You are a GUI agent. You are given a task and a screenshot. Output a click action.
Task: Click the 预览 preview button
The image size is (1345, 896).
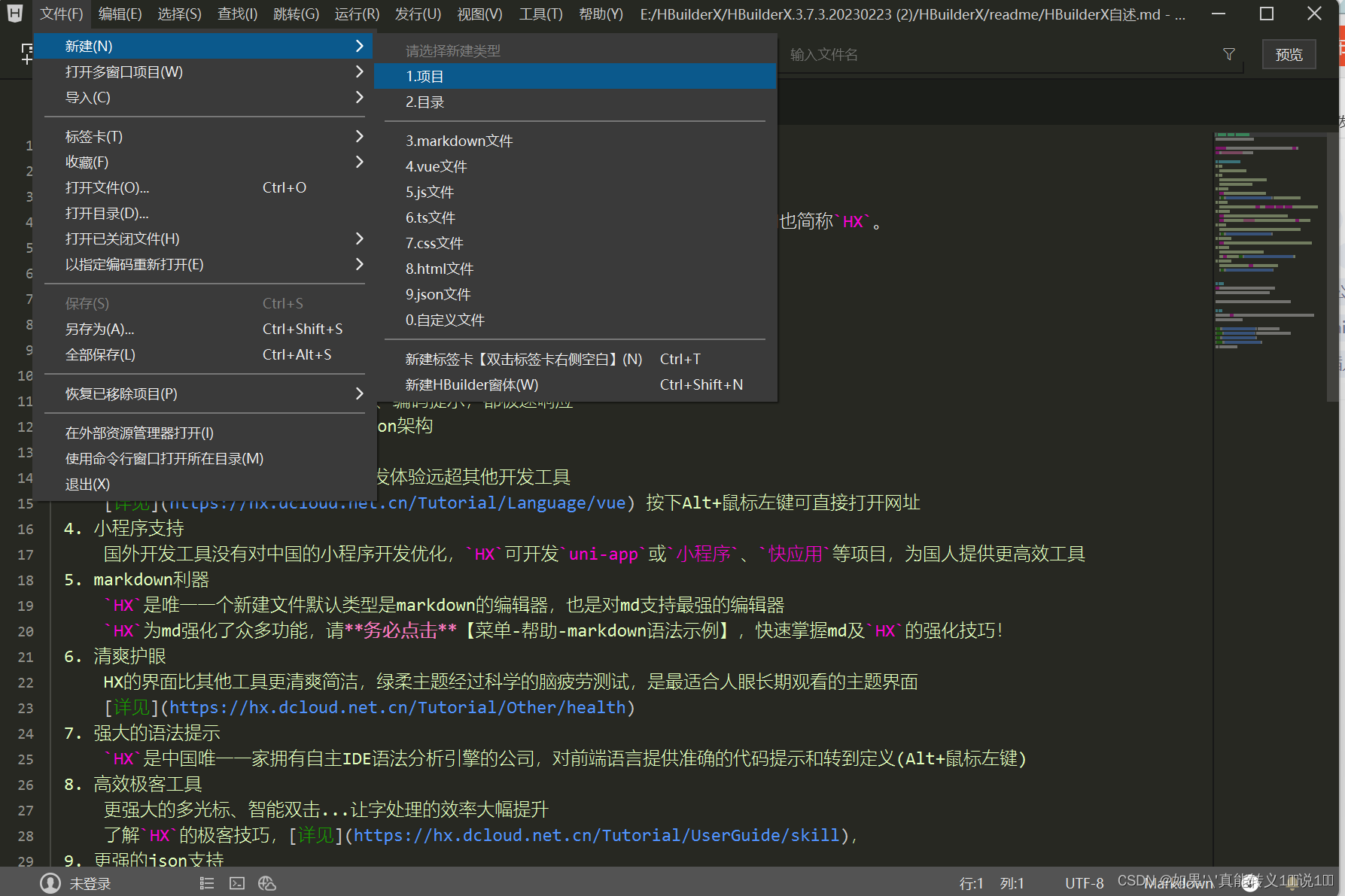tap(1289, 54)
